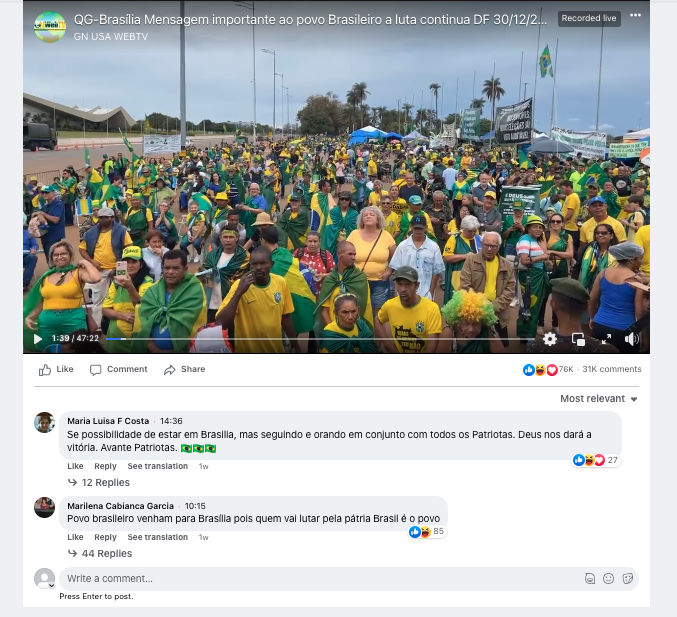The width and height of the screenshot is (677, 617).
Task: Insert avatar sticker in comment box
Action: [x=590, y=579]
